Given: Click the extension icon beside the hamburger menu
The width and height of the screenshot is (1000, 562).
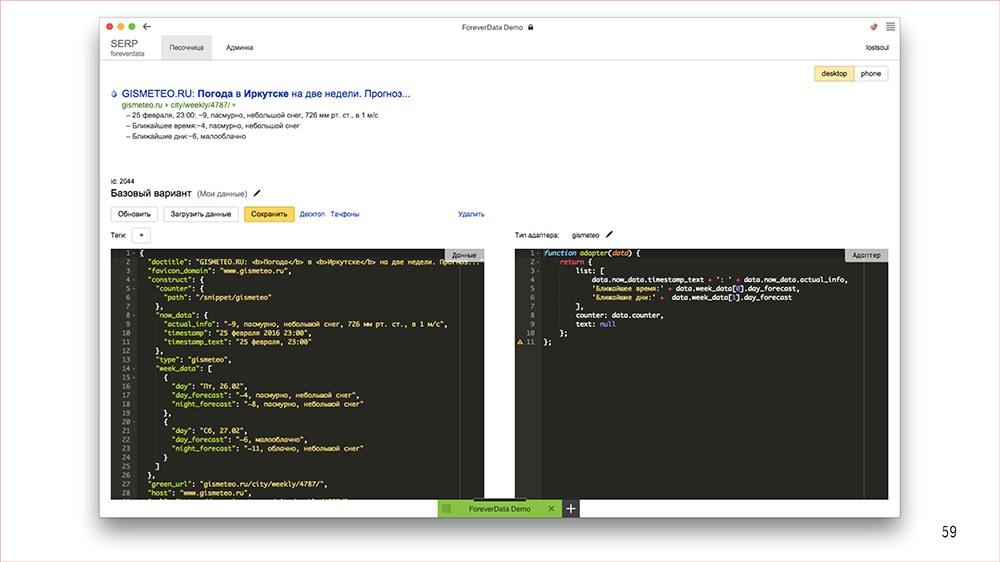Looking at the screenshot, I should coord(874,27).
